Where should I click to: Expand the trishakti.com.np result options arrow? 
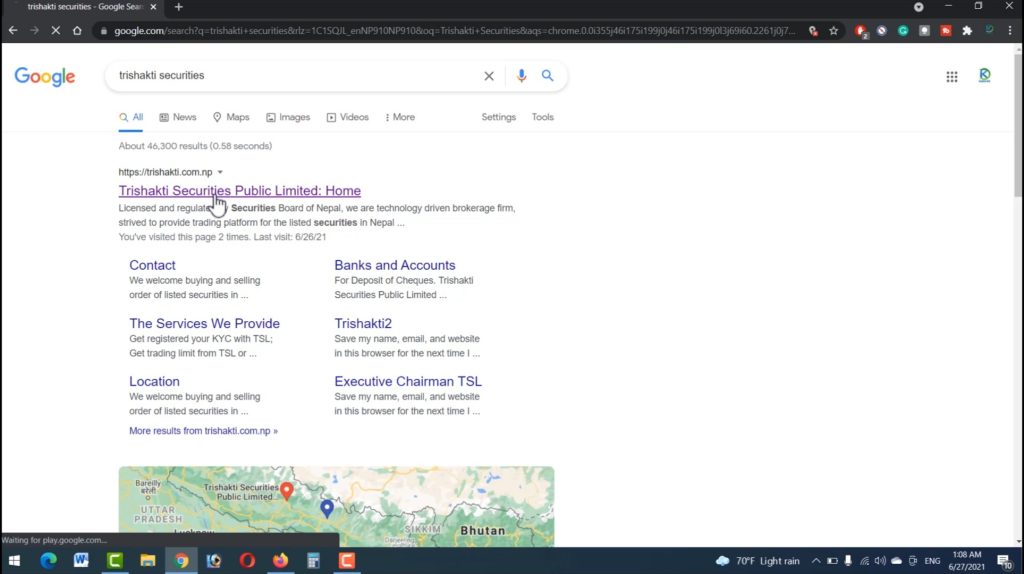220,172
